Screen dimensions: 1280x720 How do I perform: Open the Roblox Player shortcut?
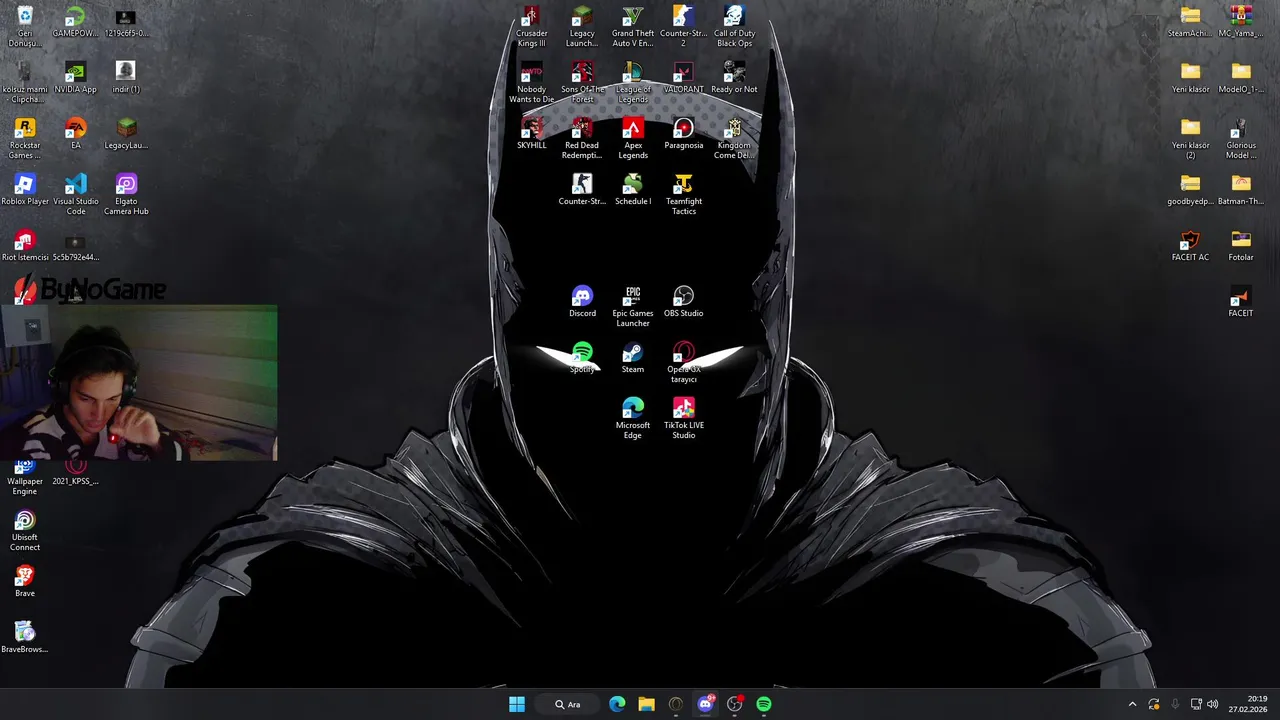point(25,190)
